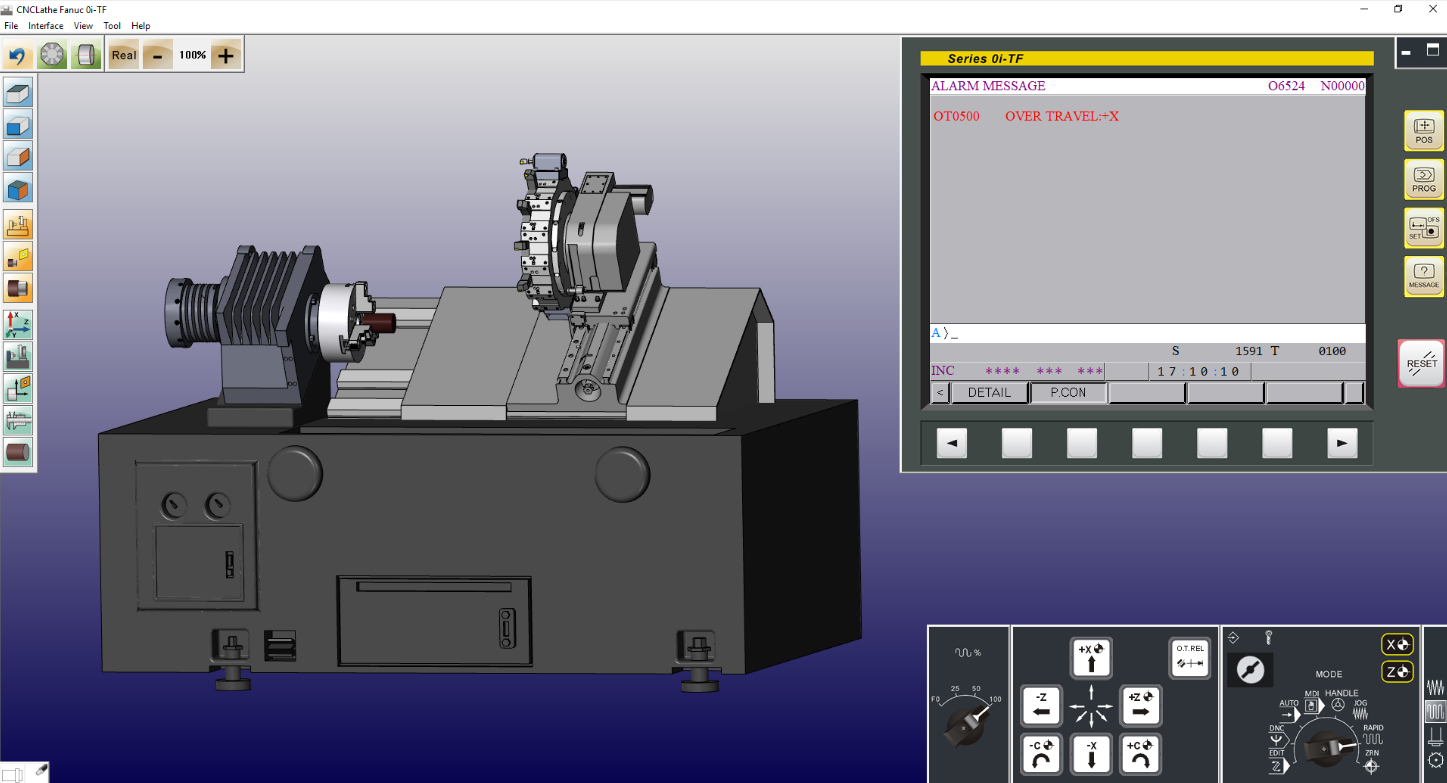The width and height of the screenshot is (1447, 783).
Task: Click sequence number N00000
Action: coord(1342,86)
